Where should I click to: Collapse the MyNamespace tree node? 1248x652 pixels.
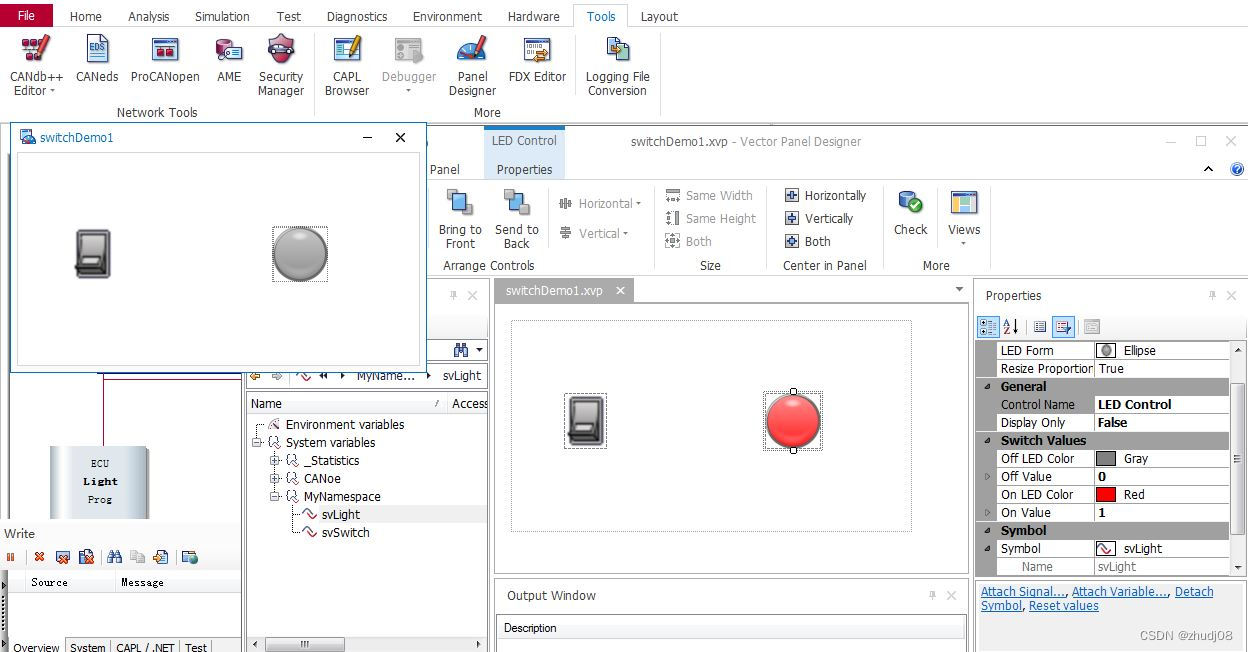click(275, 497)
